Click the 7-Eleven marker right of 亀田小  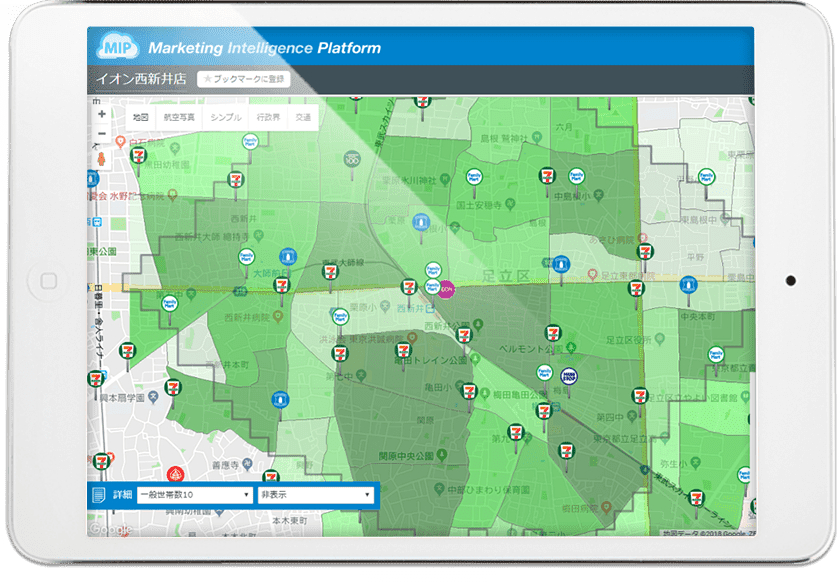pyautogui.click(x=469, y=391)
